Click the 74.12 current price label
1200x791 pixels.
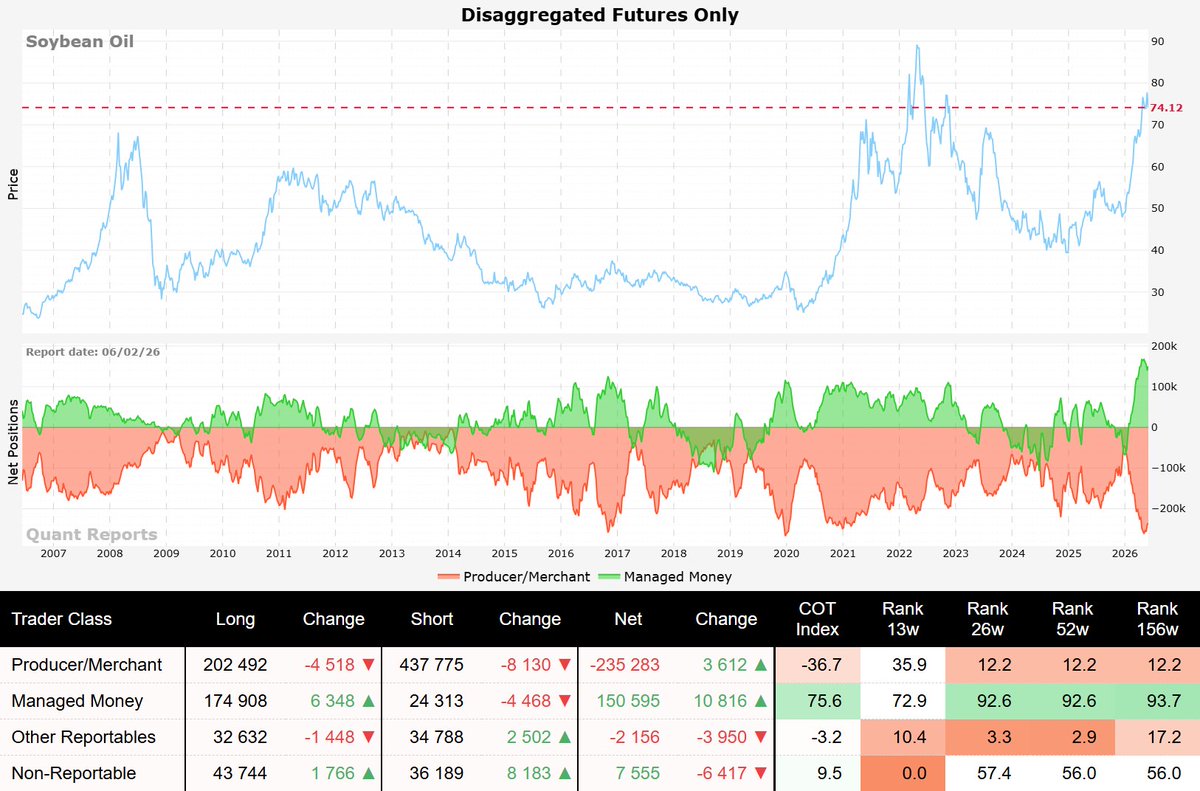pyautogui.click(x=1167, y=107)
